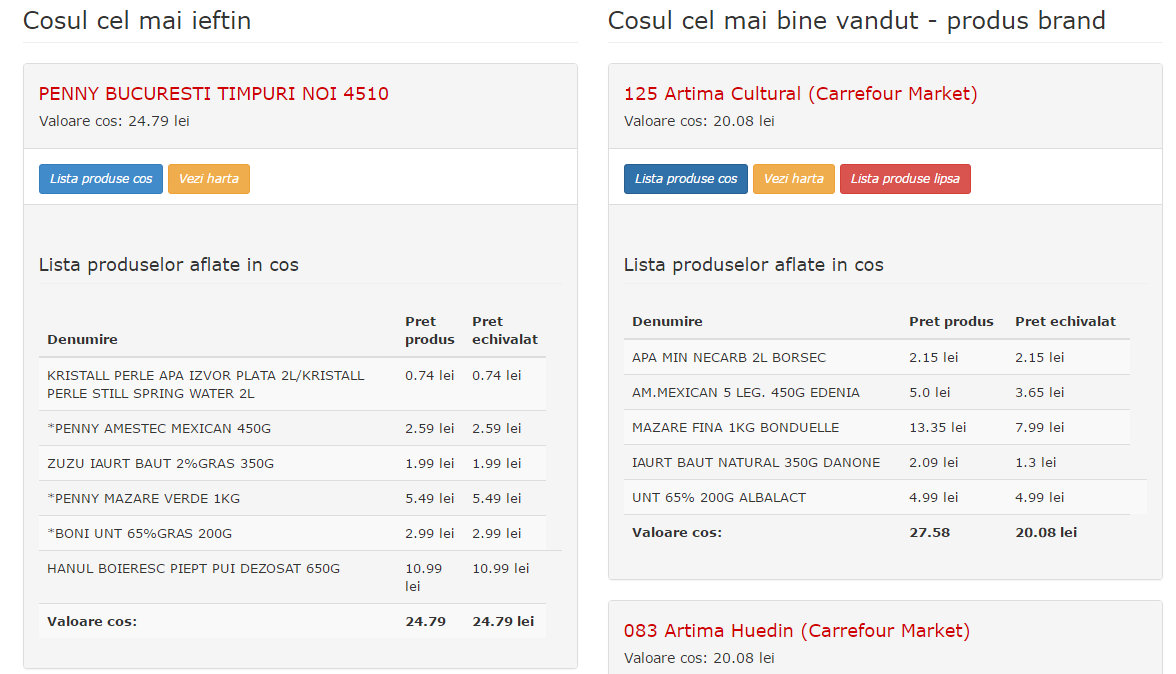Select the *PENNY AMESTEC MEXICAN 450G product name
1176x674 pixels.
(159, 429)
